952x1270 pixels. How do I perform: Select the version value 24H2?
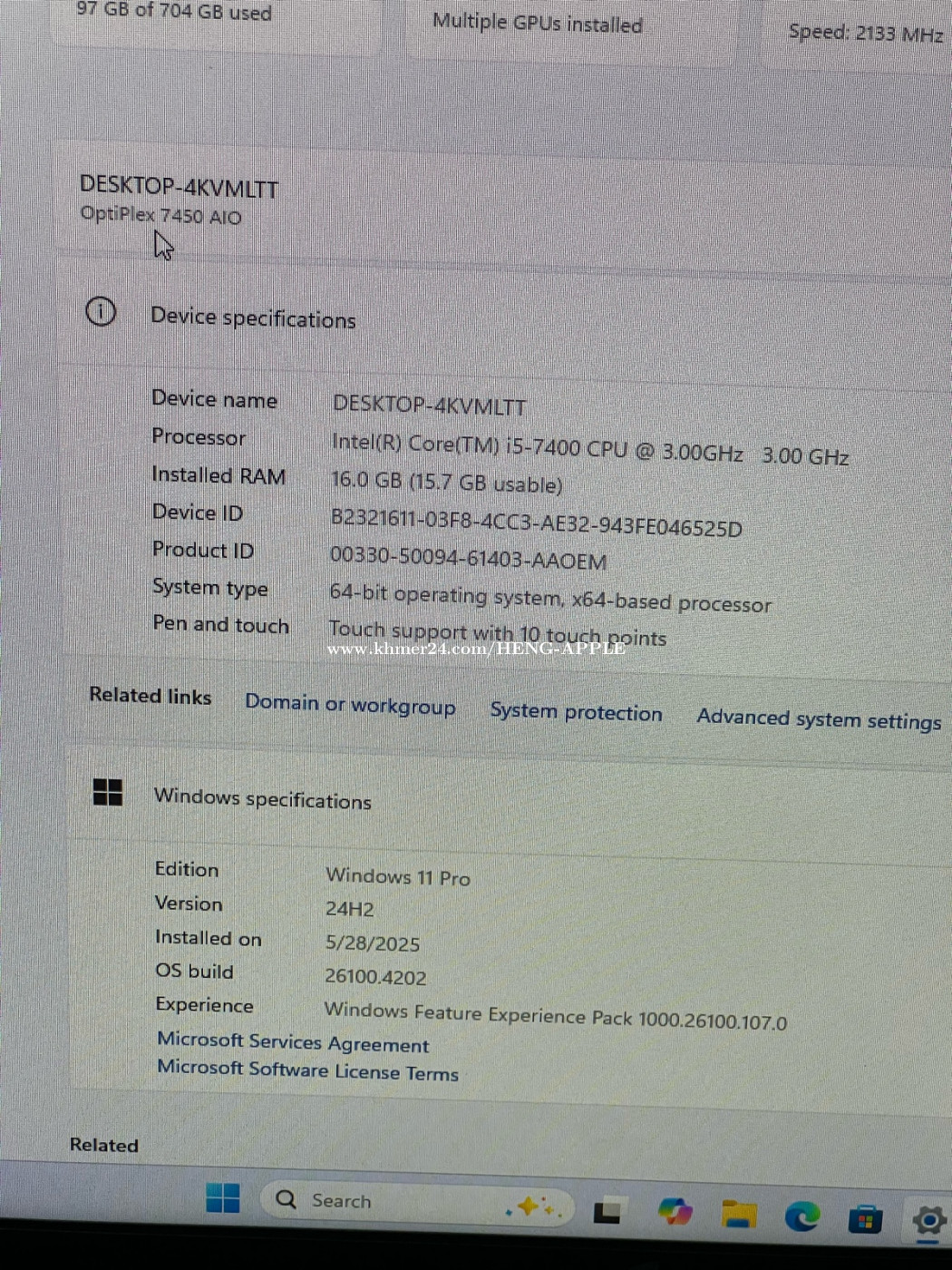(350, 909)
